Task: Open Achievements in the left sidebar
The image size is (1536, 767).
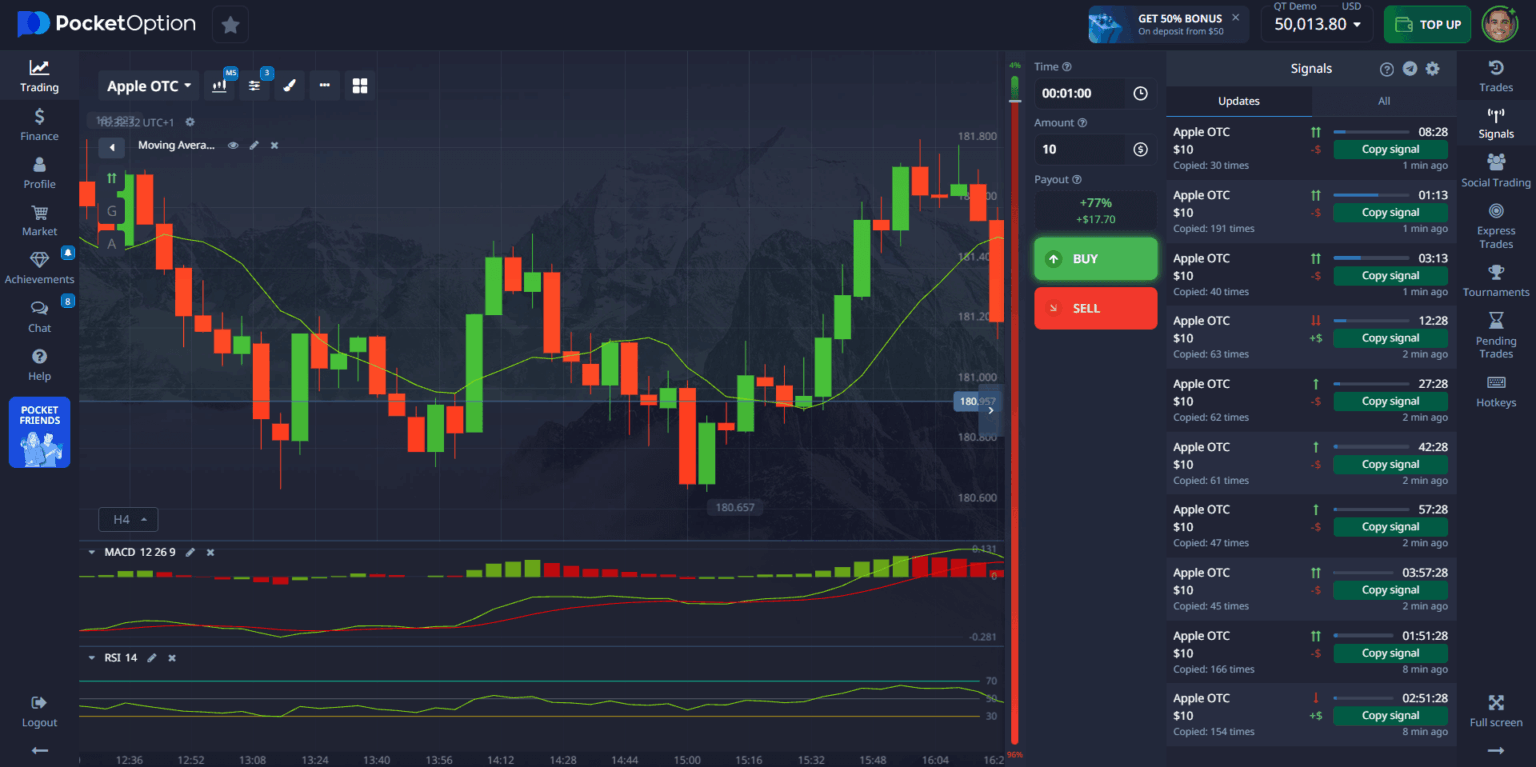Action: (x=39, y=265)
